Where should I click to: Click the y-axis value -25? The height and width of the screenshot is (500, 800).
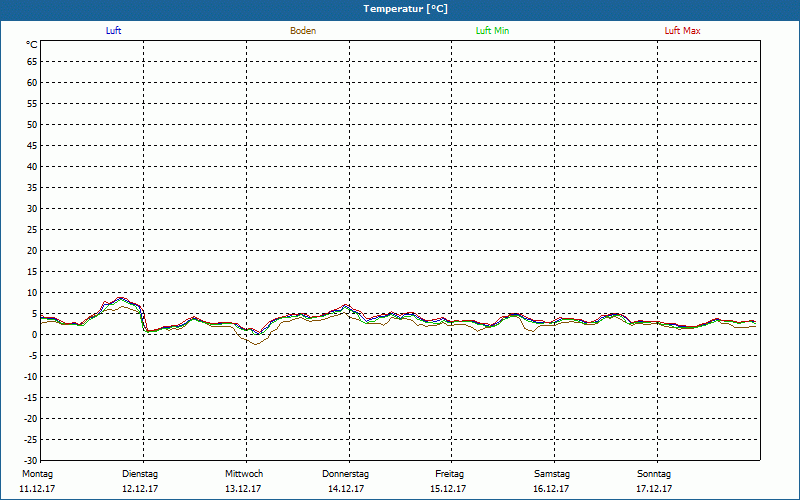click(x=31, y=440)
